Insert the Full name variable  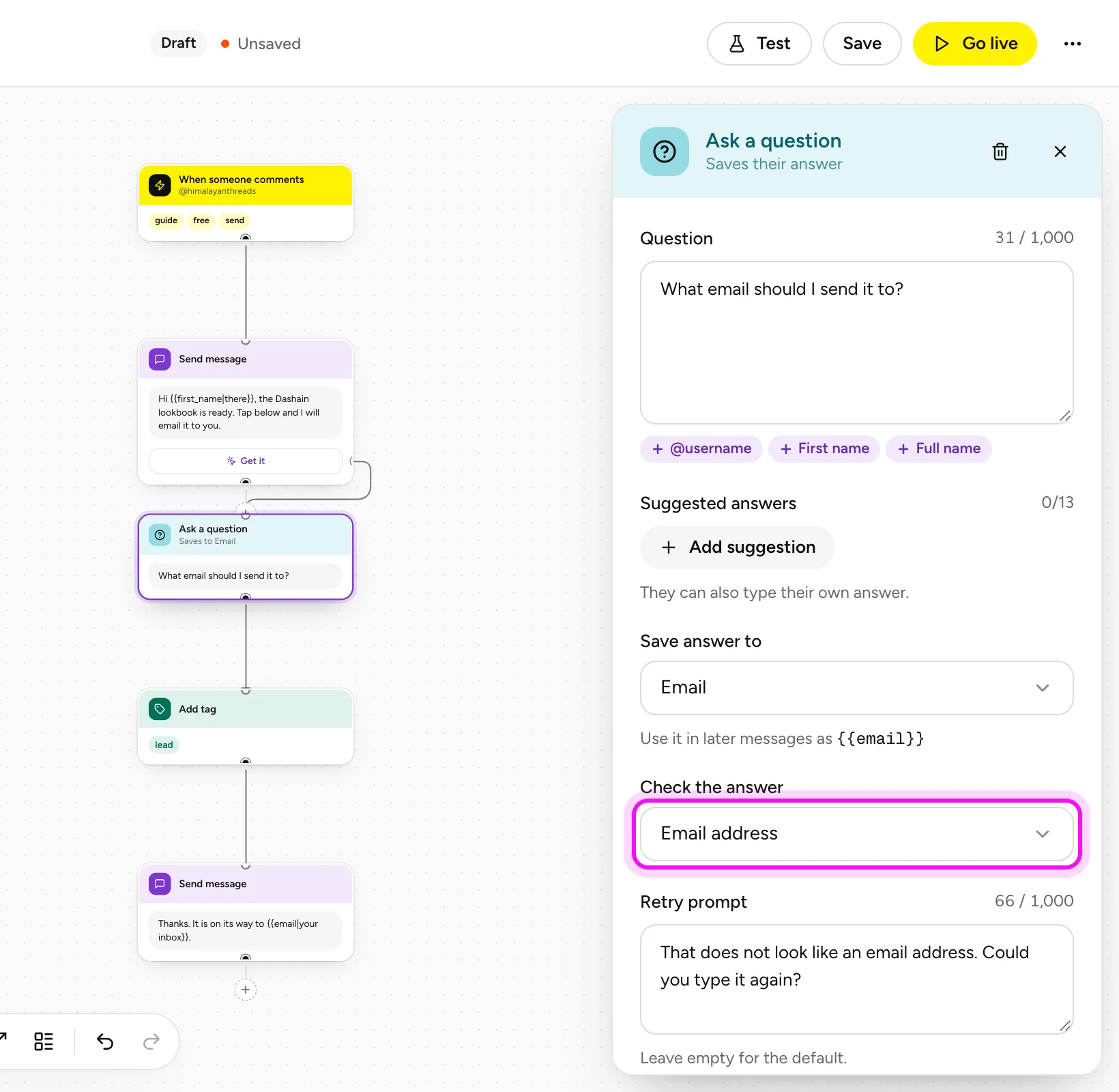[x=939, y=448]
